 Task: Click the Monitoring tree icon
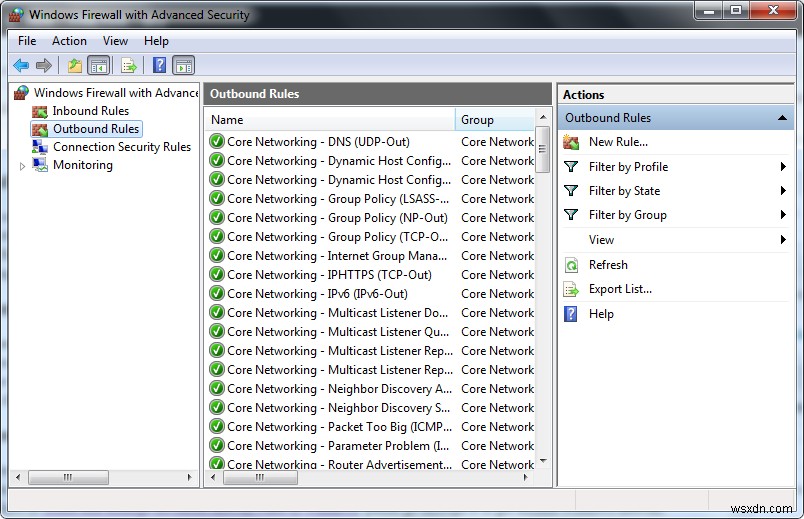[40, 165]
